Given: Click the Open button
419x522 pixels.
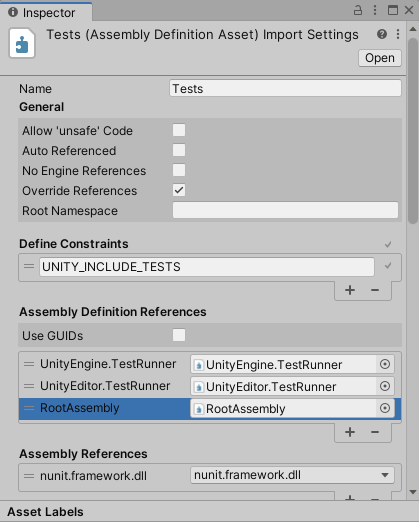Looking at the screenshot, I should [380, 58].
